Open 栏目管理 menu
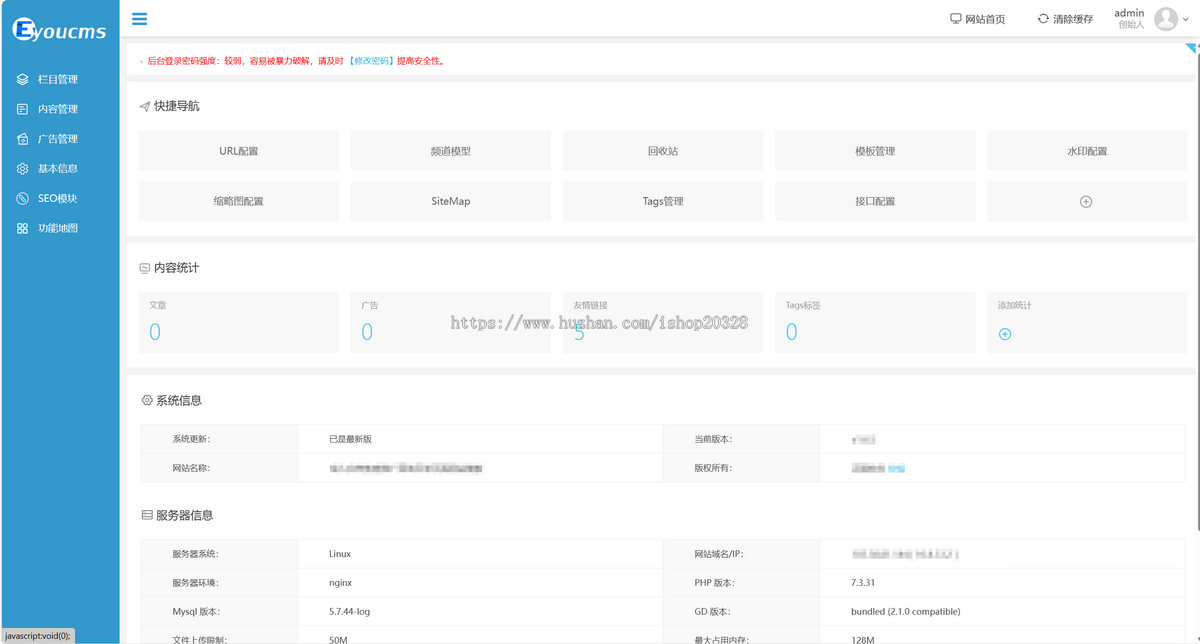The image size is (1200, 644). click(x=59, y=79)
